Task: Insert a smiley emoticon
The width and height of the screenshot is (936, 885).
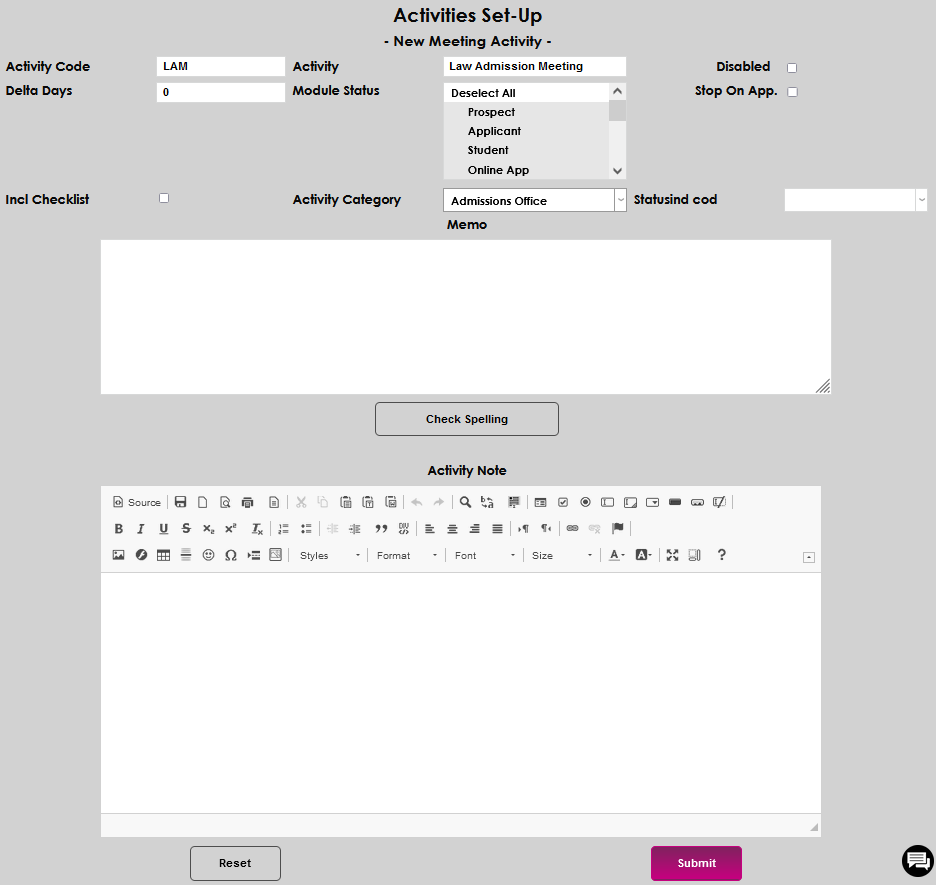Action: 208,555
